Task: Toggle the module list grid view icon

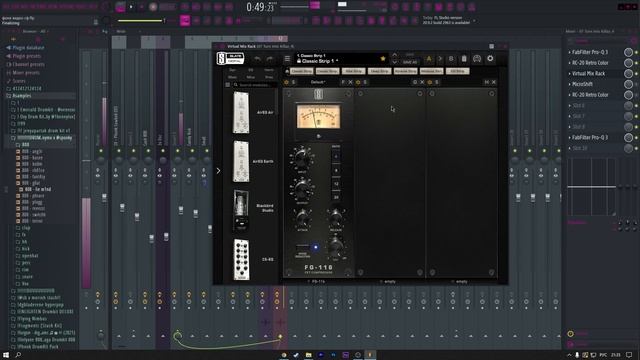Action: (228, 85)
